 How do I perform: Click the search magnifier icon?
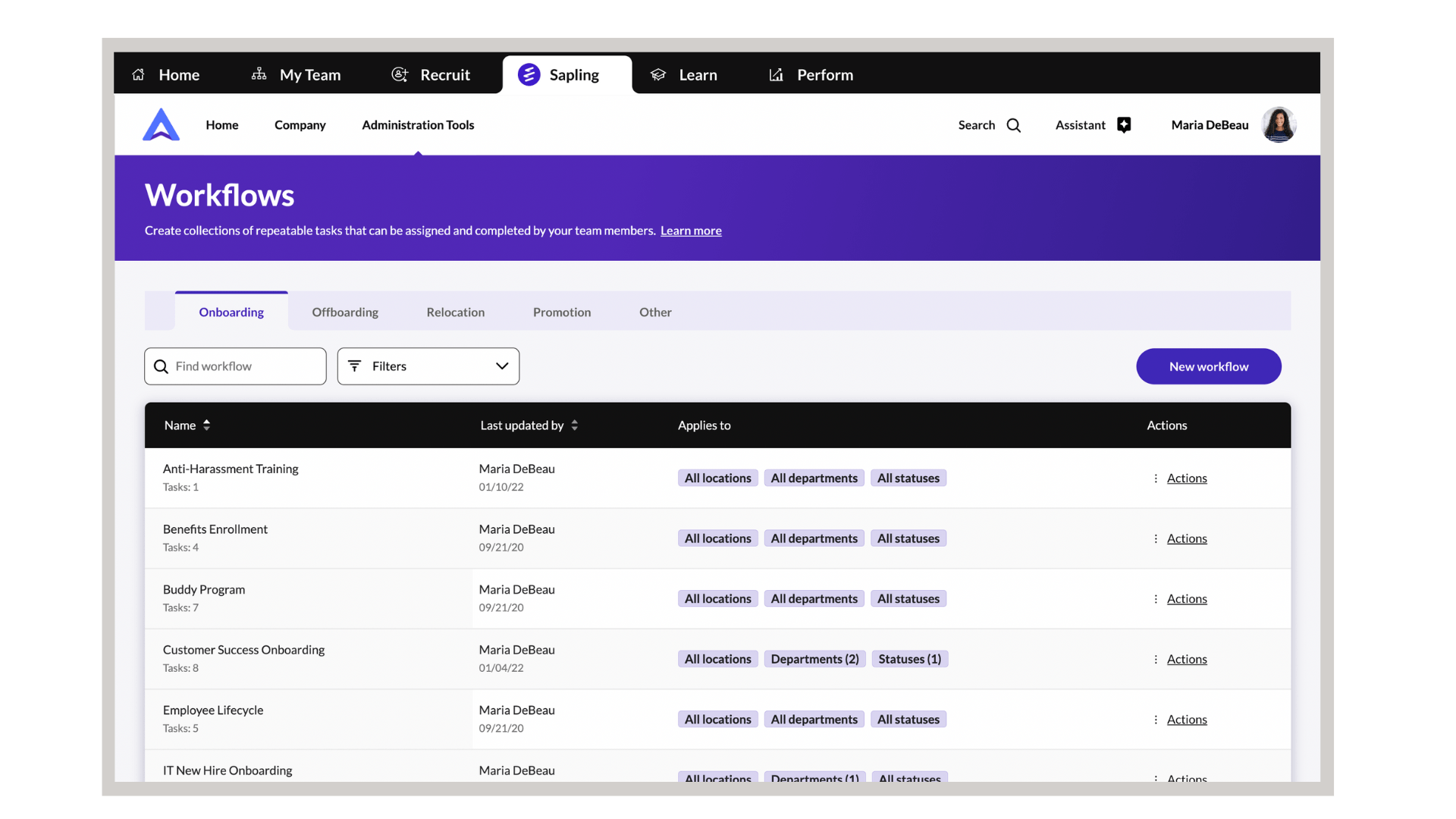point(1014,125)
